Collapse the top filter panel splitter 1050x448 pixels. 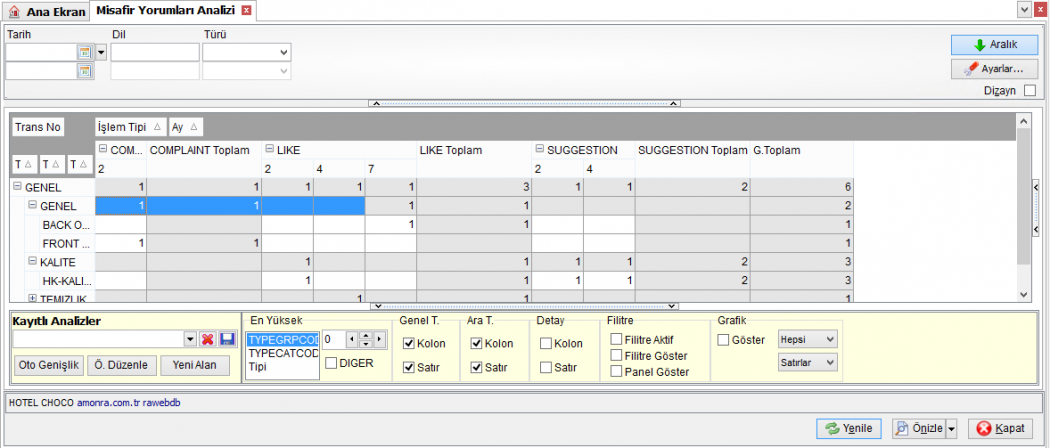[x=524, y=103]
